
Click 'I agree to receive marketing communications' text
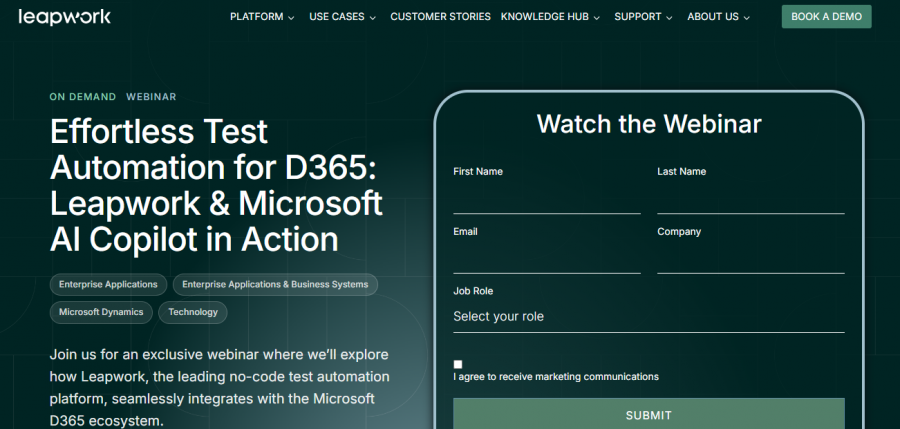point(556,377)
